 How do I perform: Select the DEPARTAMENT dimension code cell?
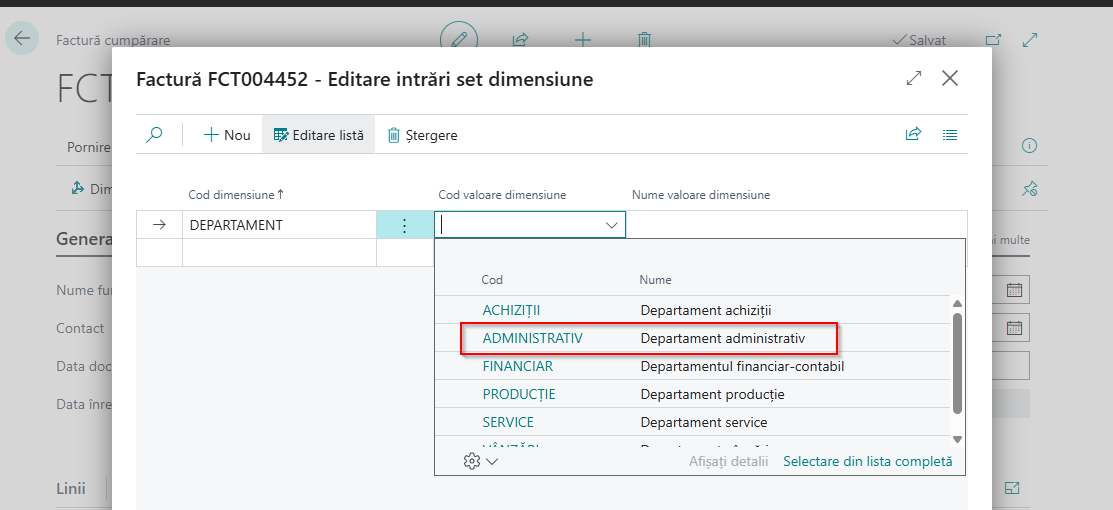[279, 225]
